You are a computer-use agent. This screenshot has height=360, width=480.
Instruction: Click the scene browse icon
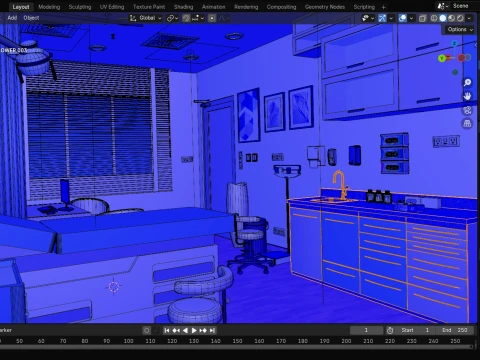coord(443,6)
